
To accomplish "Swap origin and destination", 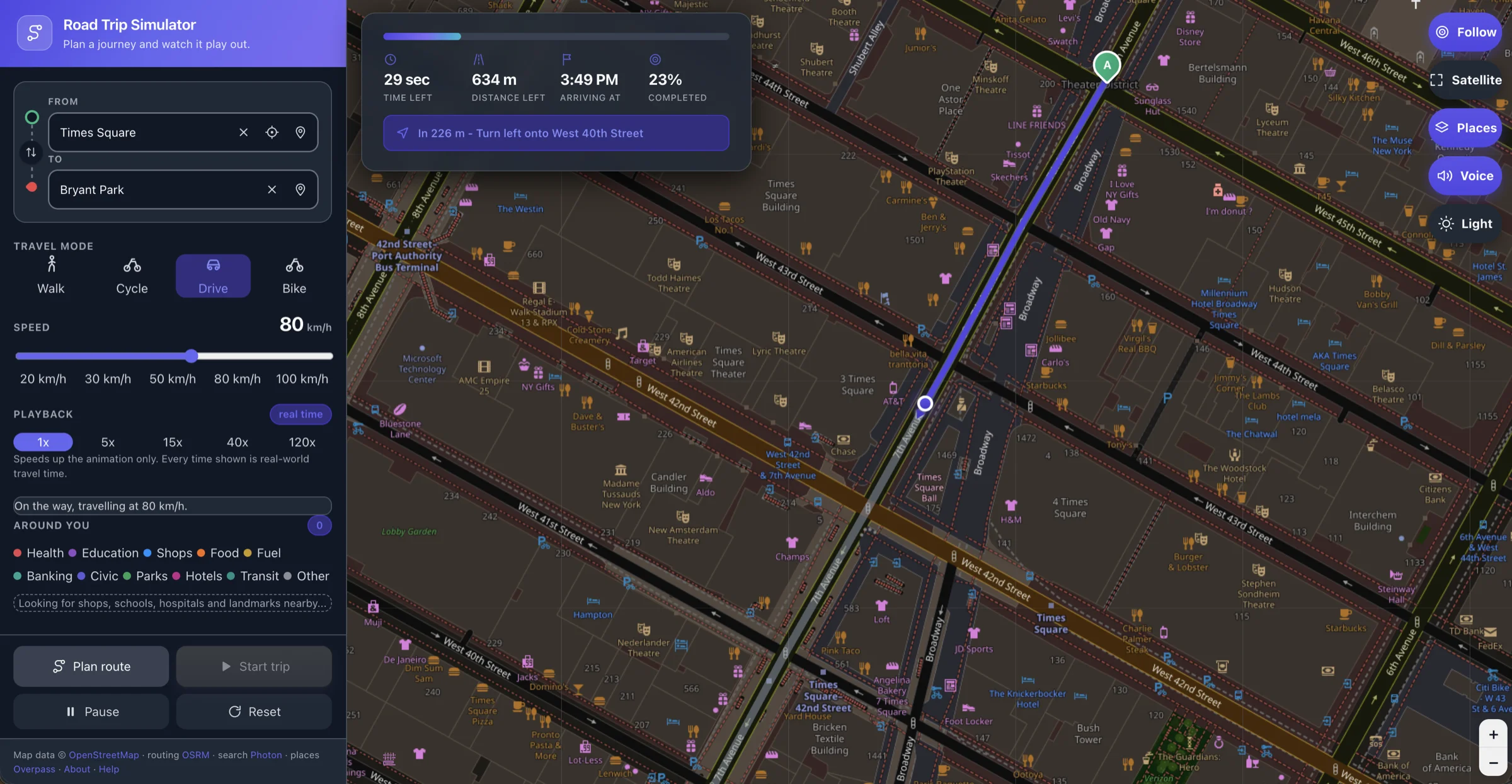I will point(31,152).
